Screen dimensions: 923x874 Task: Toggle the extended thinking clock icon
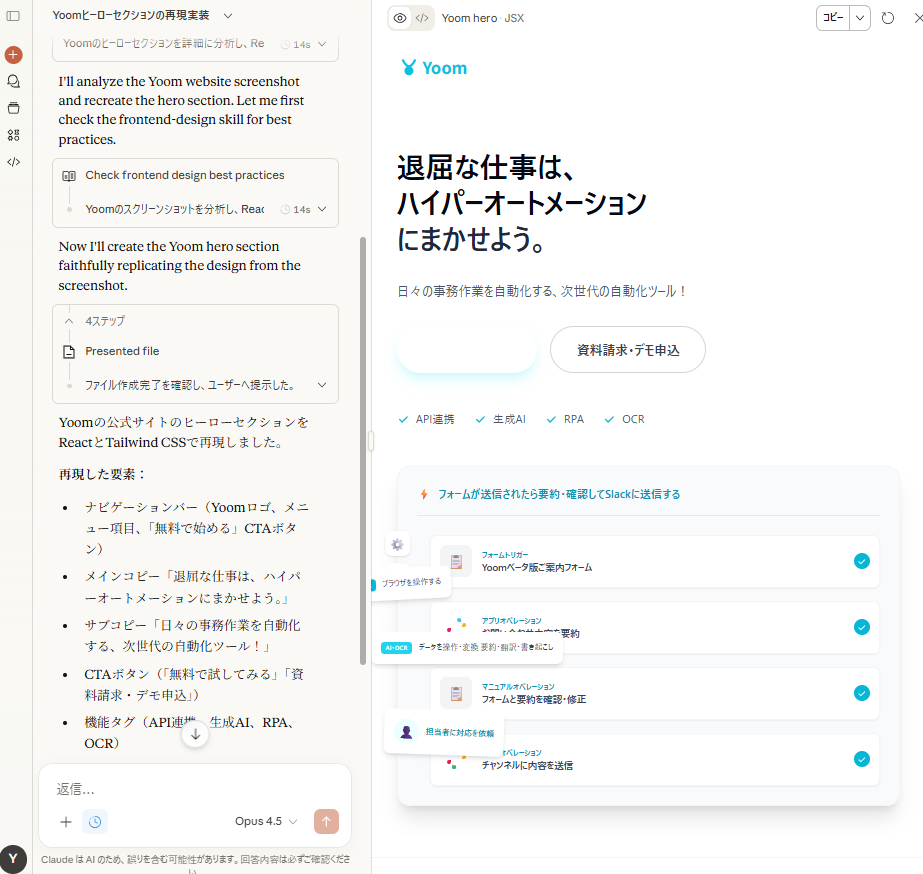click(x=95, y=822)
